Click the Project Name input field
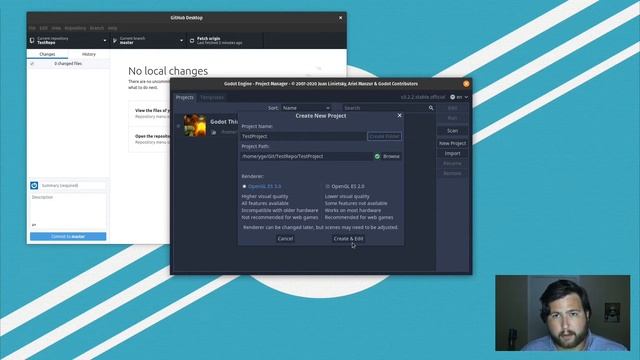Image resolution: width=640 pixels, height=360 pixels. point(303,136)
